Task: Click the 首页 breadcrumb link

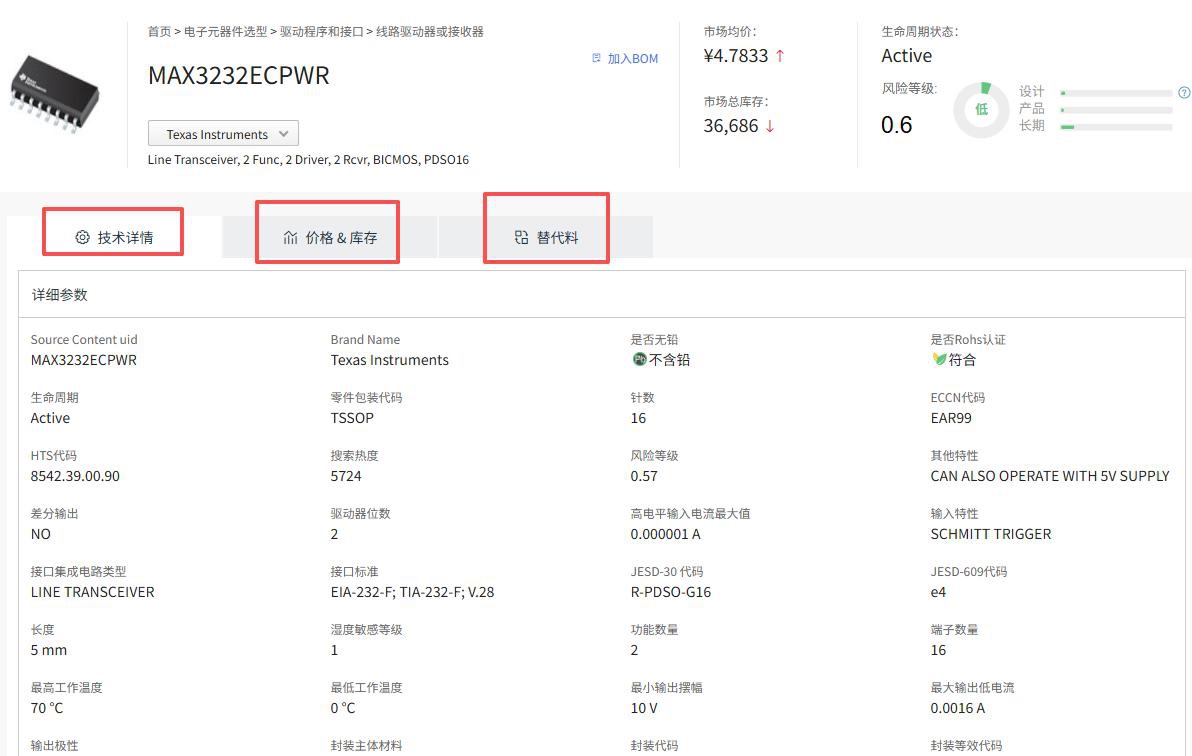Action: [x=160, y=31]
